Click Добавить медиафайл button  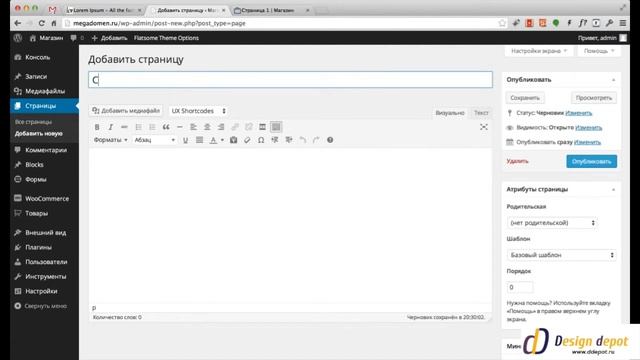[x=126, y=111]
